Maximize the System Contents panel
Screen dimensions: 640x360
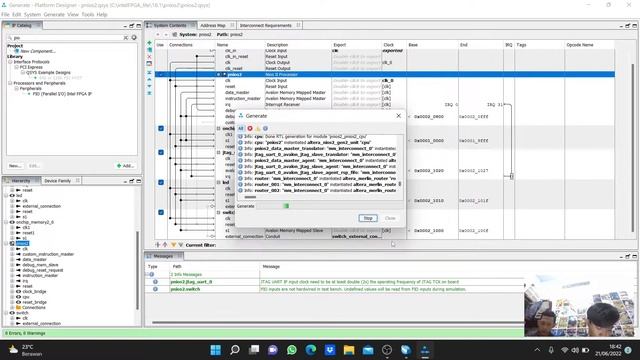[635, 26]
